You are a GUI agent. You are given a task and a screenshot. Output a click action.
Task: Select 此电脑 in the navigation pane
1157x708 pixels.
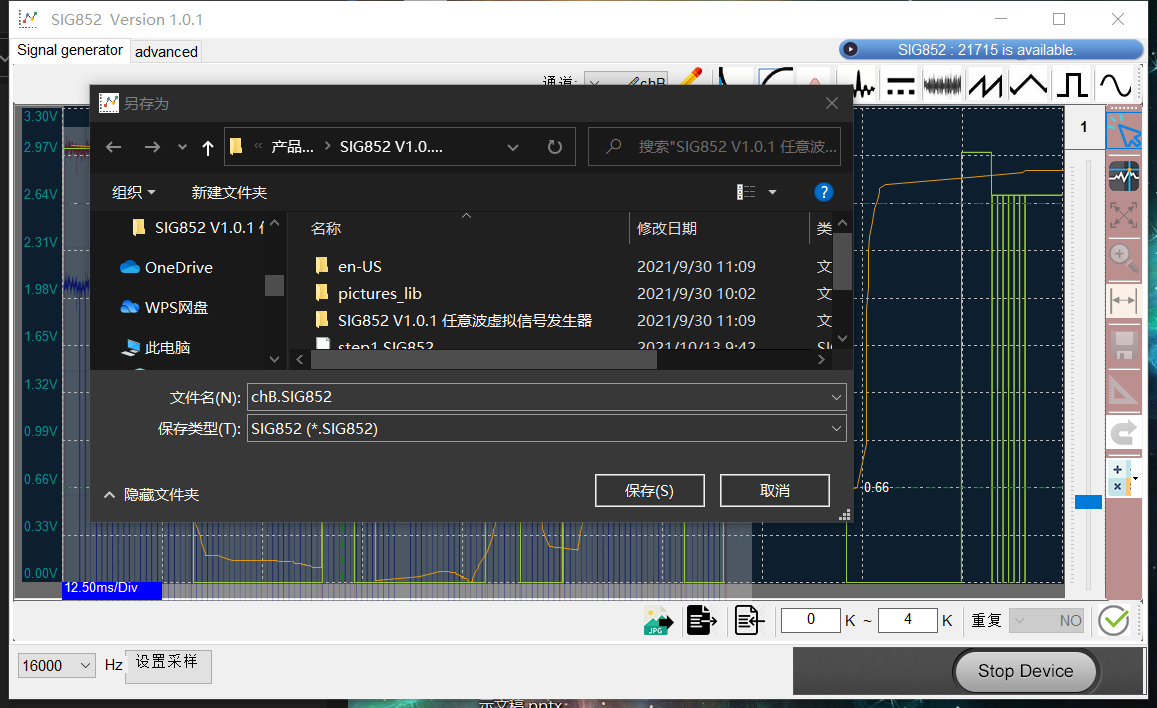(x=156, y=347)
